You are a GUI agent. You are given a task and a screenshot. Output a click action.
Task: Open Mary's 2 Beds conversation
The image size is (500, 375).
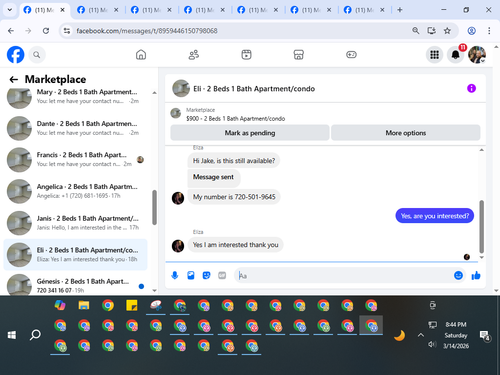coord(76,96)
